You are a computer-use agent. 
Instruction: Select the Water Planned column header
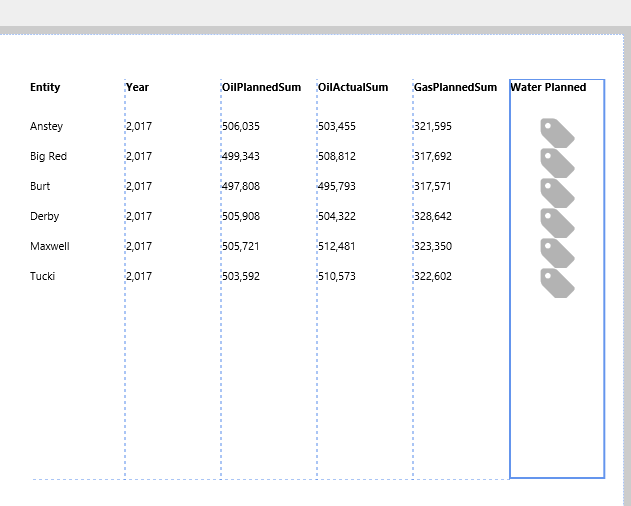(x=548, y=87)
